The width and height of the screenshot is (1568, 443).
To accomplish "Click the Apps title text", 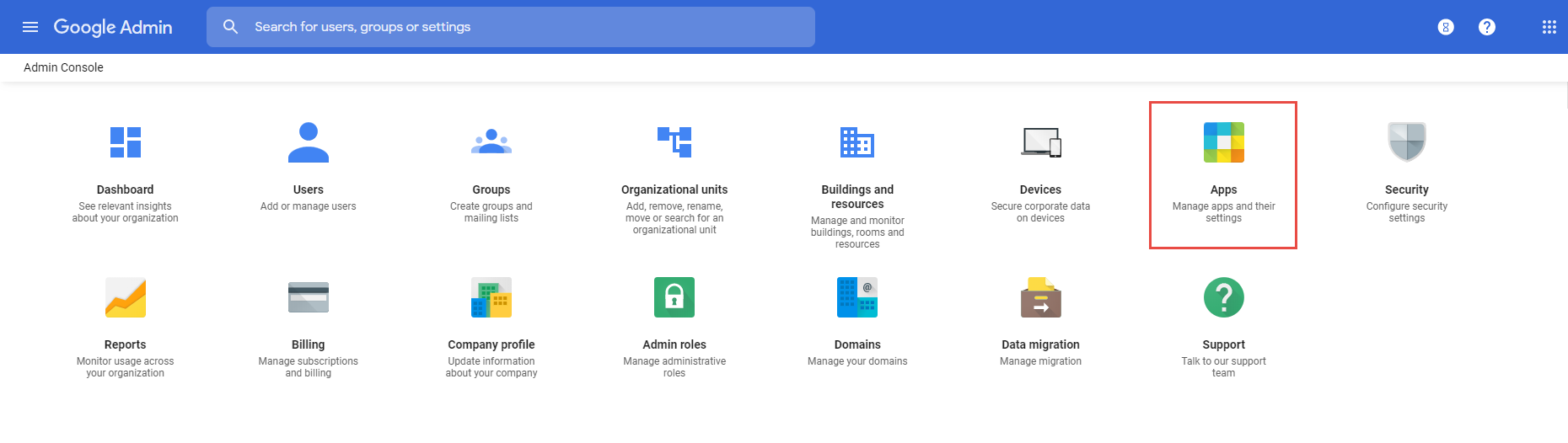I will click(1224, 189).
